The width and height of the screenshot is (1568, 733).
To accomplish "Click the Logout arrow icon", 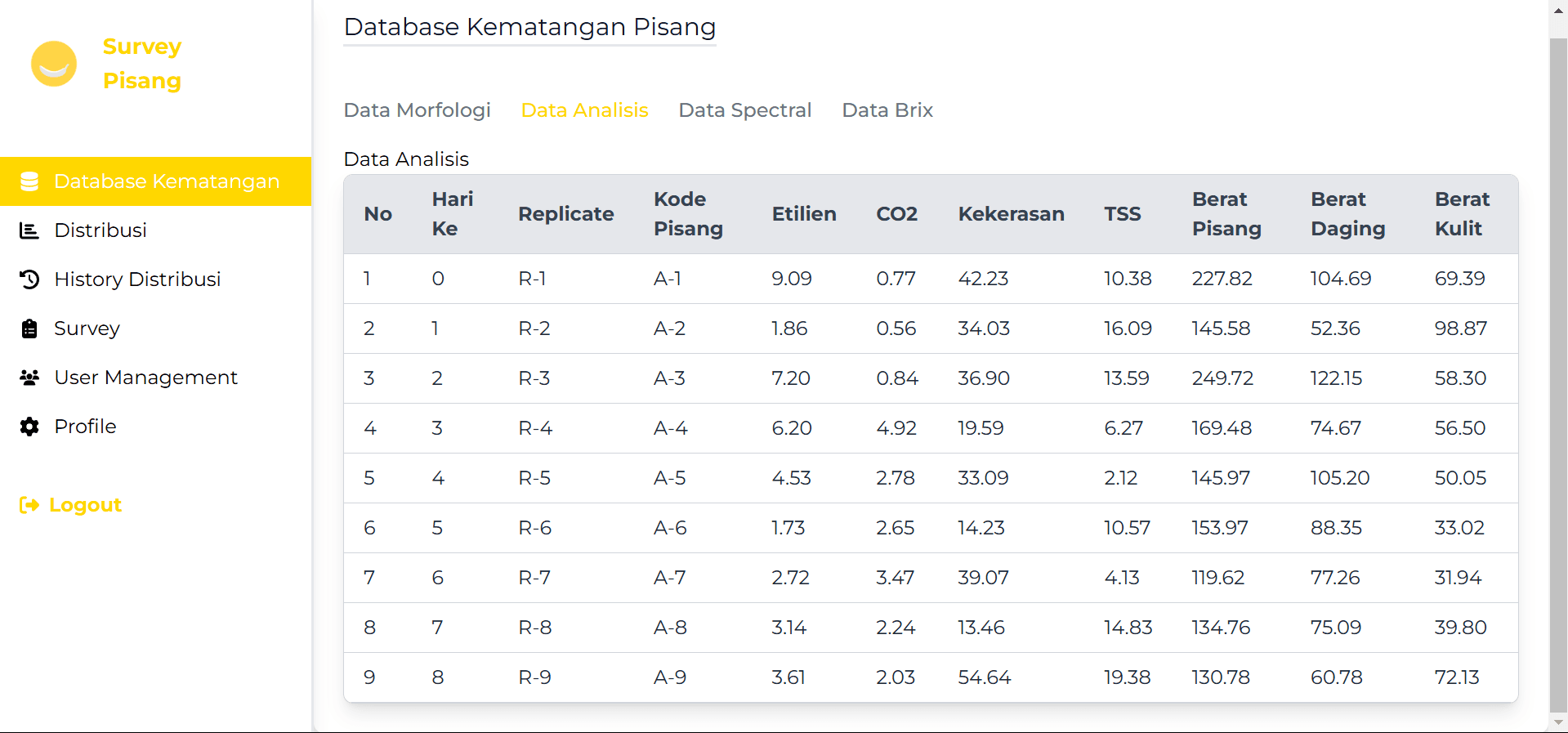I will [29, 505].
